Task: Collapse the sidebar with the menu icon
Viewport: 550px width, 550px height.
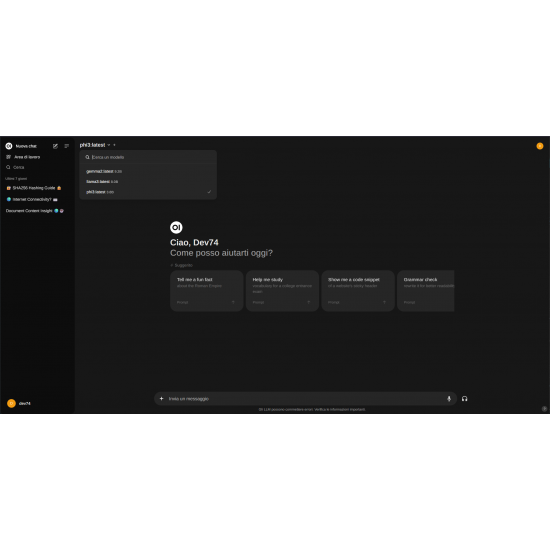Action: 67,146
